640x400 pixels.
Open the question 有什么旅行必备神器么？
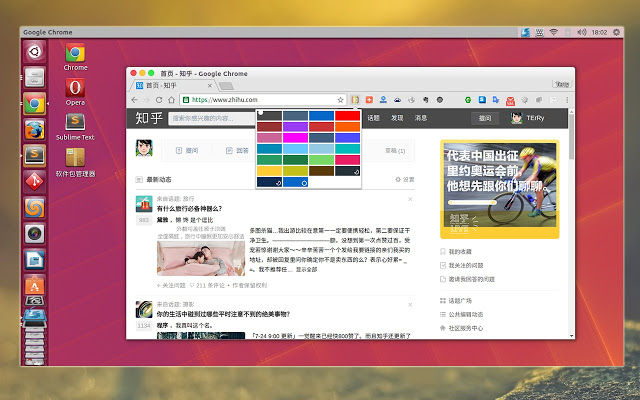click(x=189, y=209)
